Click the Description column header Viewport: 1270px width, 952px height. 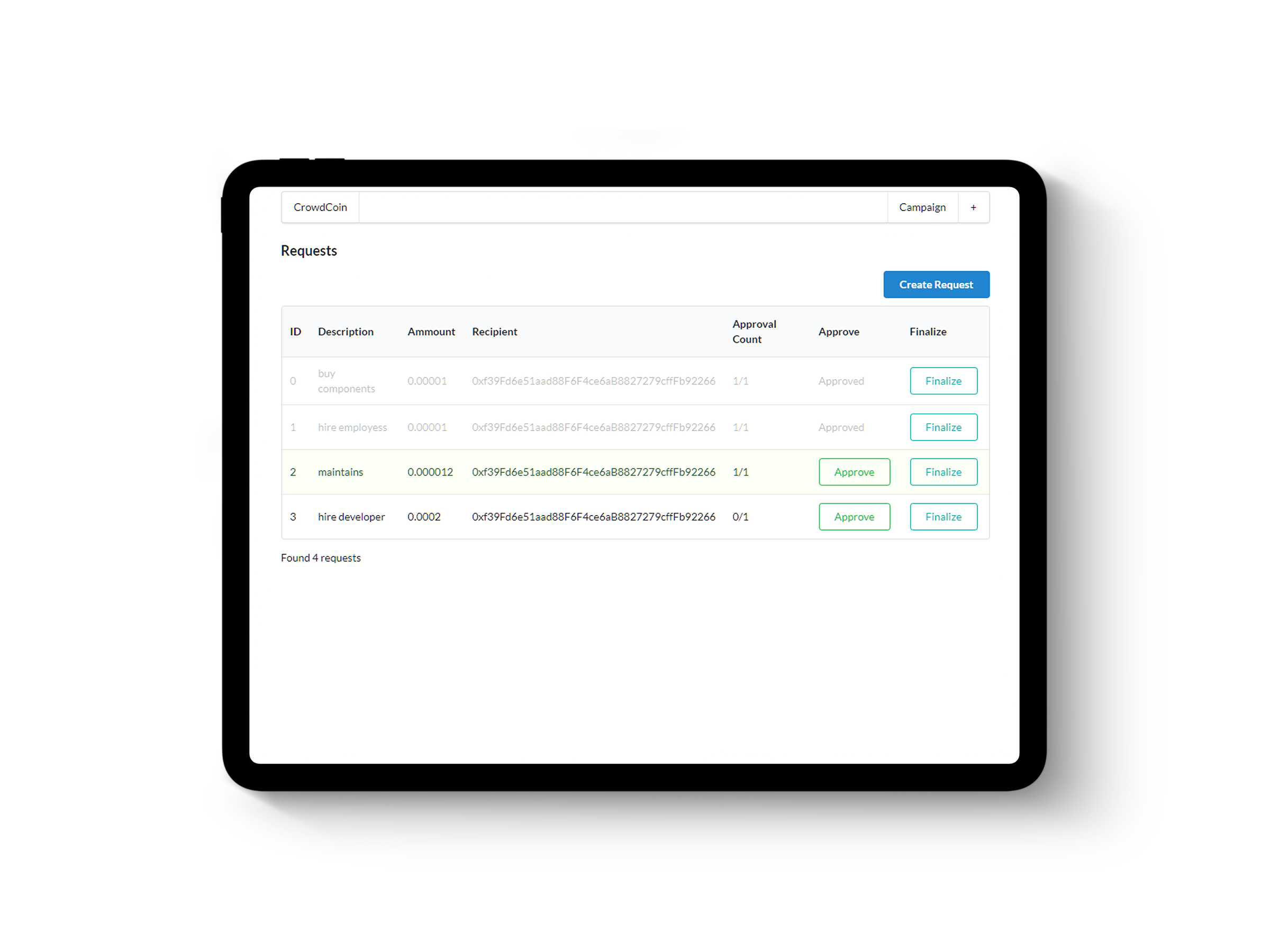point(346,332)
